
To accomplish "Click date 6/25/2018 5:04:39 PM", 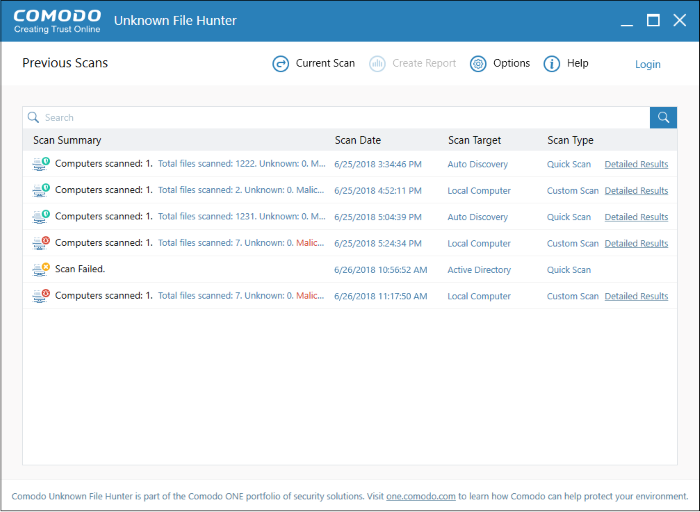I will pyautogui.click(x=378, y=217).
